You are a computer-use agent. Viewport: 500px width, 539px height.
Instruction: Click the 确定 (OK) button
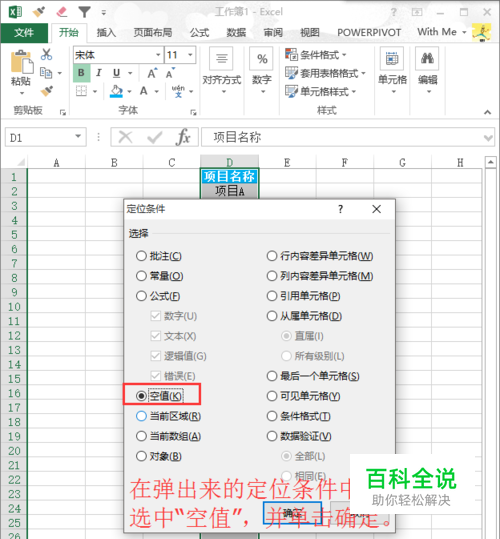292,513
